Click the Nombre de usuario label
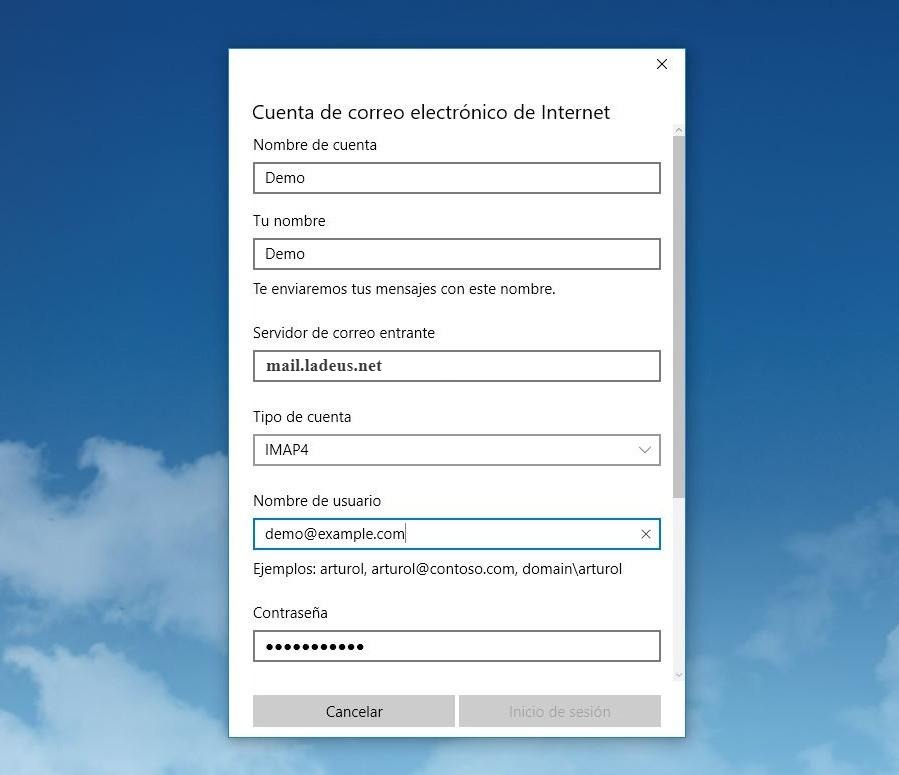The width and height of the screenshot is (899, 775). [x=317, y=501]
